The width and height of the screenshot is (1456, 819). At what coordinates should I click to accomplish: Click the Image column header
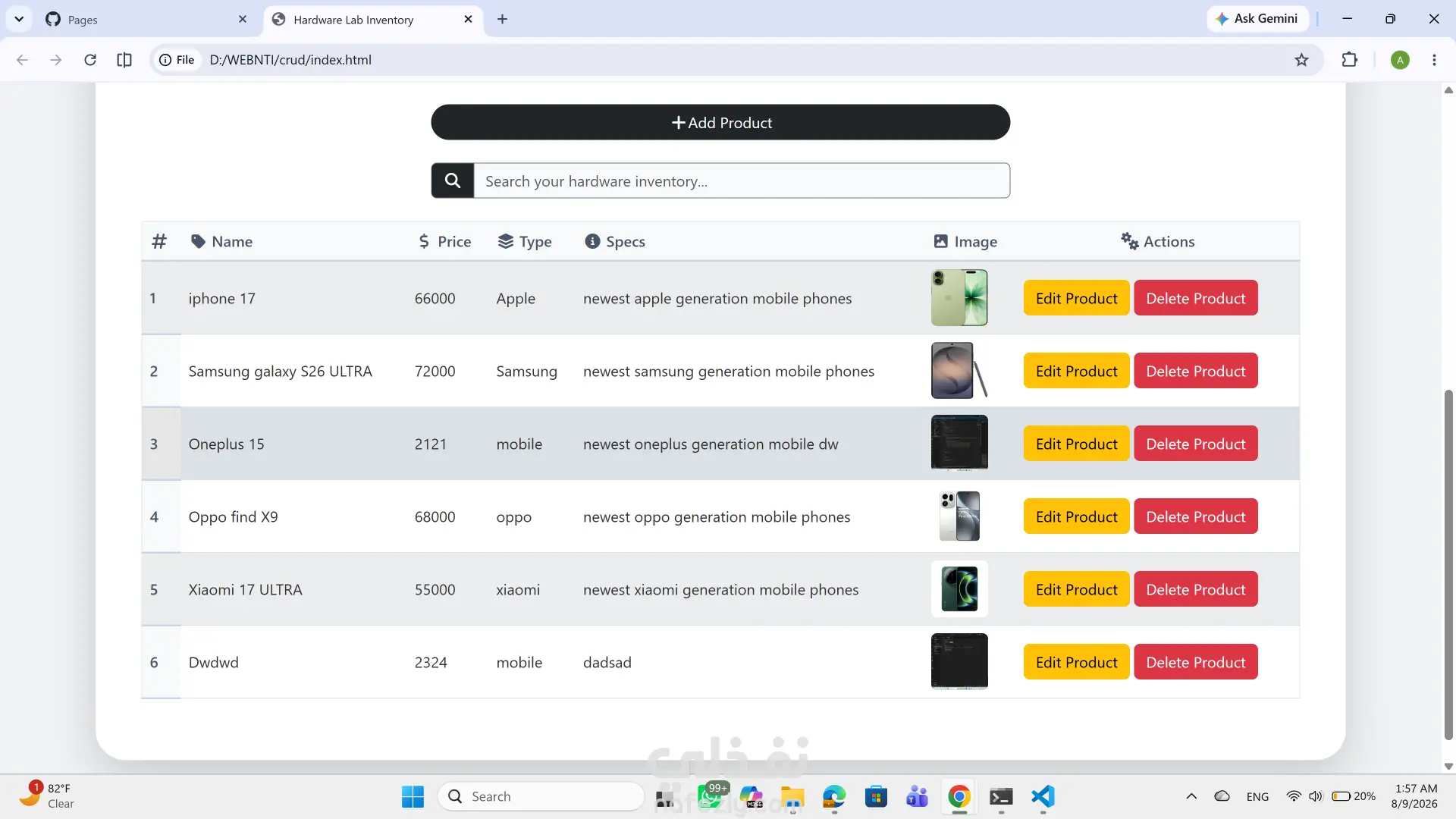pos(965,241)
